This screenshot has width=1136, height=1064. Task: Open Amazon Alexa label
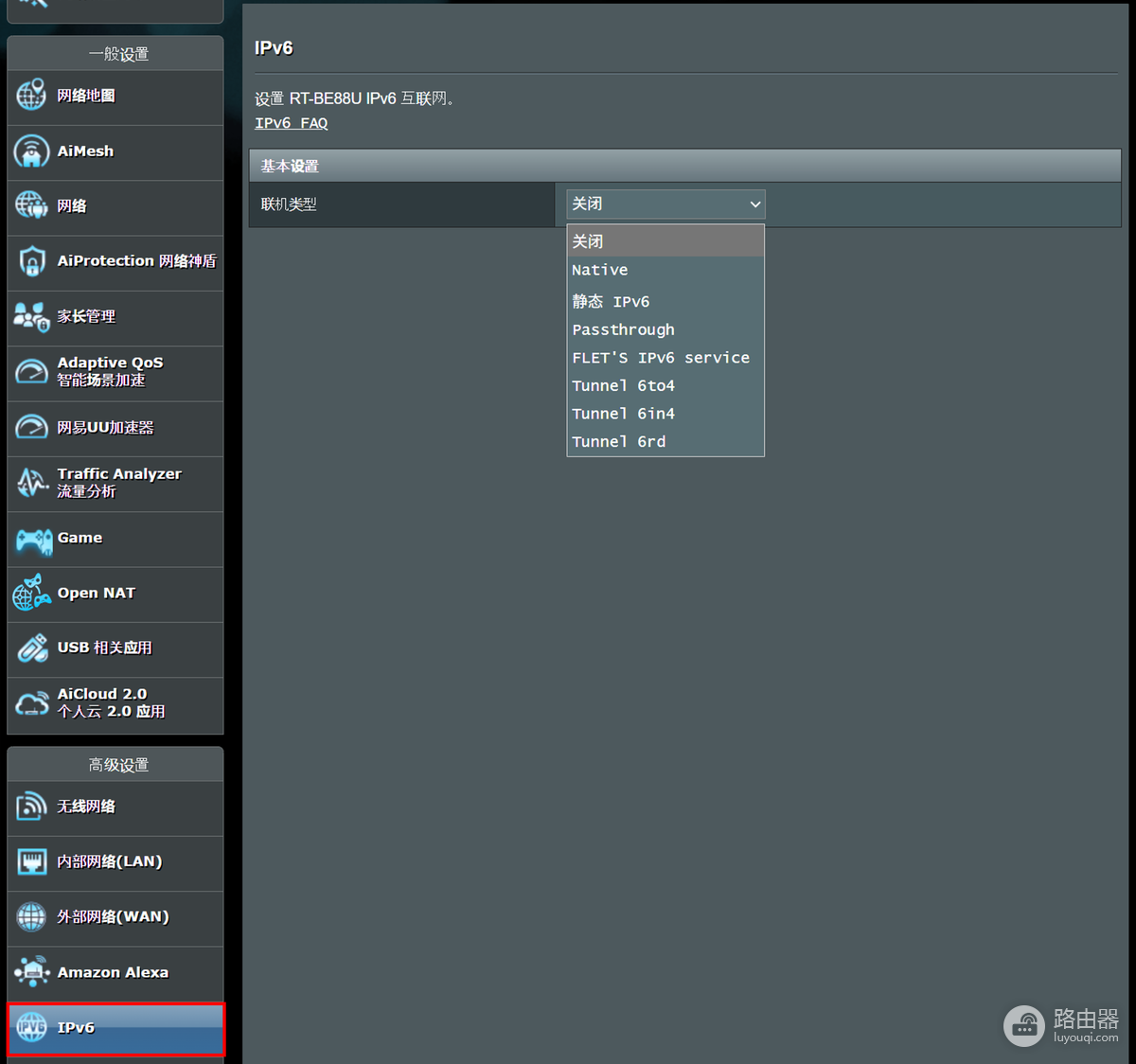(113, 972)
